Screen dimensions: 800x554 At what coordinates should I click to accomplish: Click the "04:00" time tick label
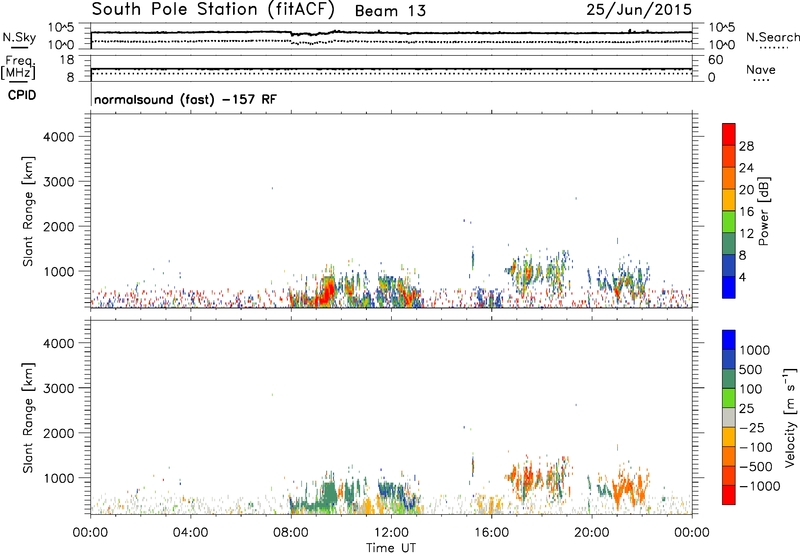(x=190, y=533)
